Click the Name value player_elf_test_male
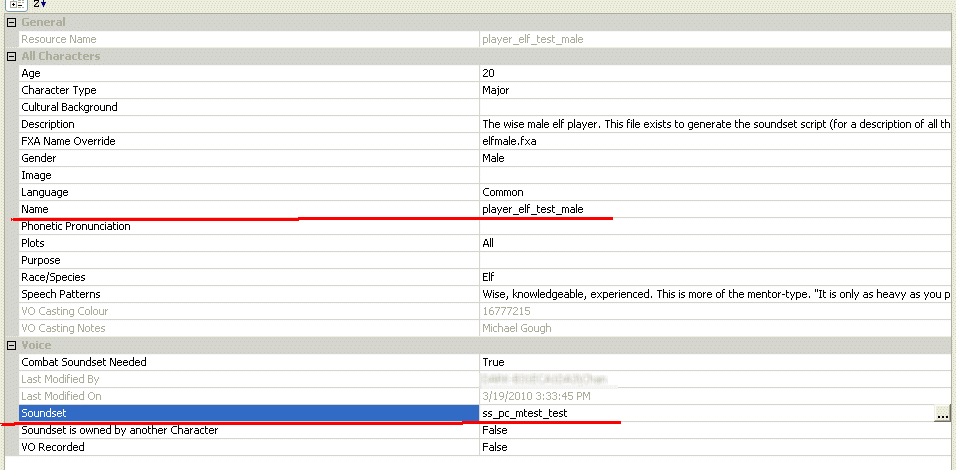This screenshot has height=470, width=956. coord(532,209)
